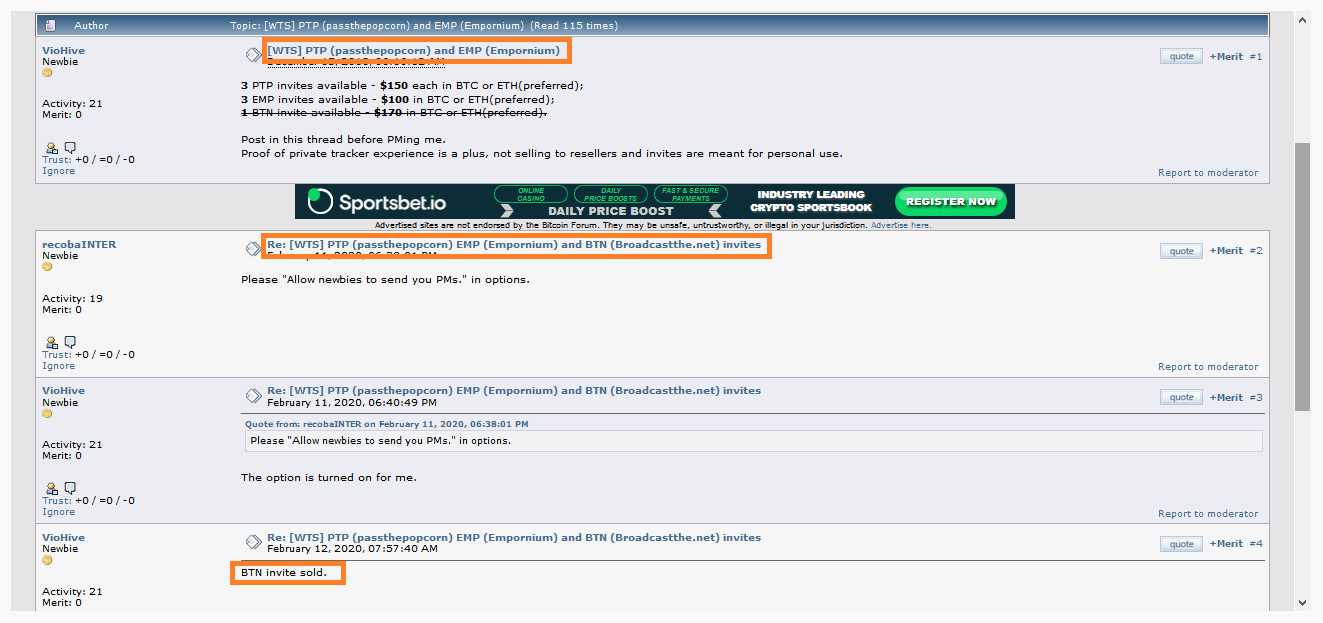Open the #2 post permalink

click(x=1256, y=251)
